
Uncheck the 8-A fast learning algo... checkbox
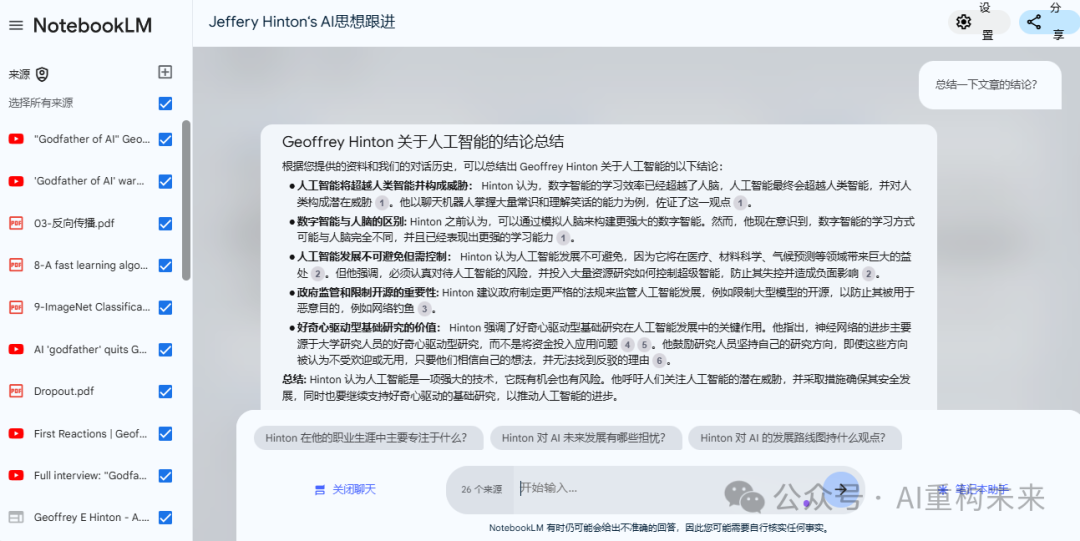(x=165, y=265)
